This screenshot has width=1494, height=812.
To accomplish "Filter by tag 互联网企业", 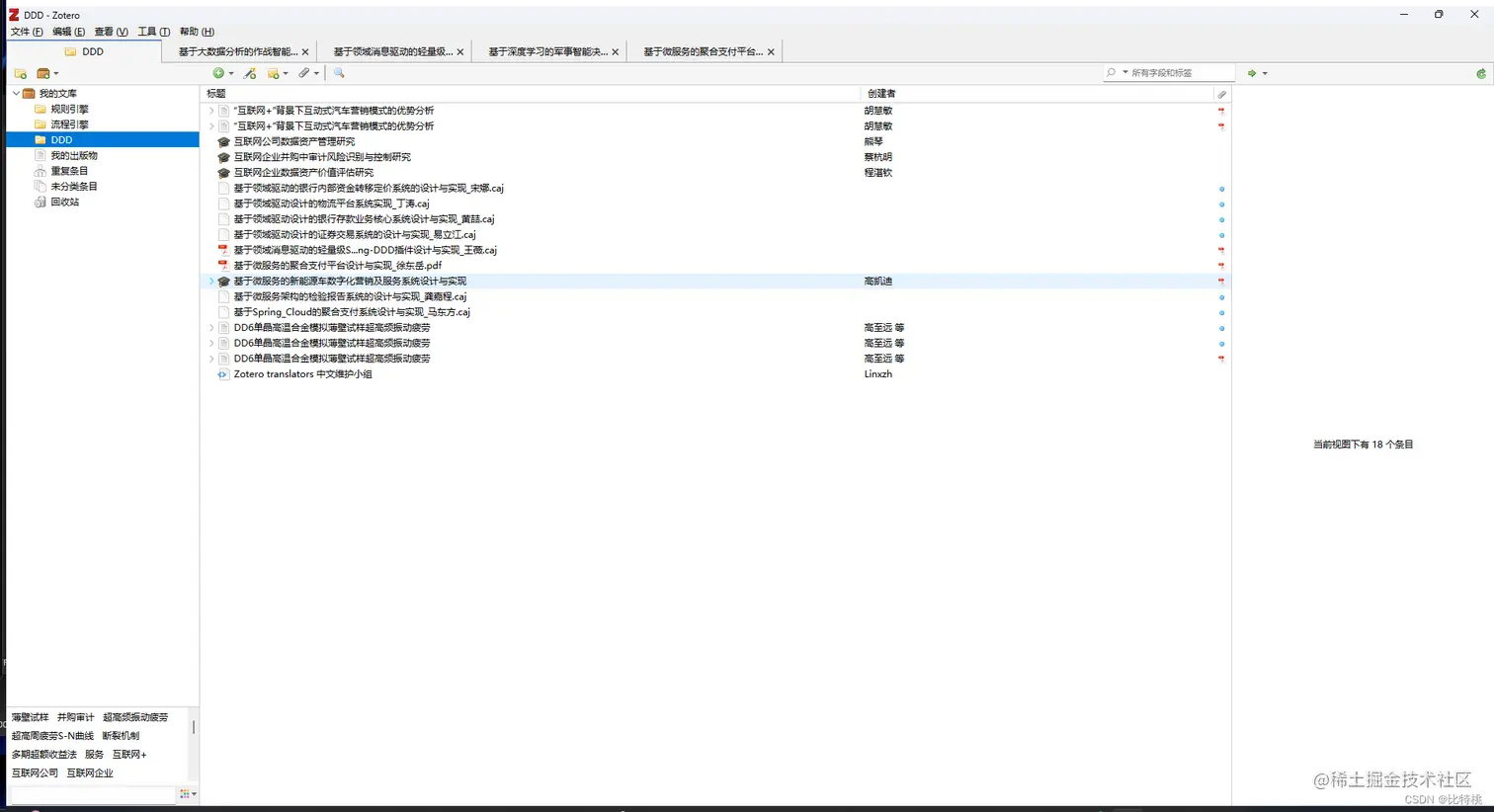I will 90,773.
